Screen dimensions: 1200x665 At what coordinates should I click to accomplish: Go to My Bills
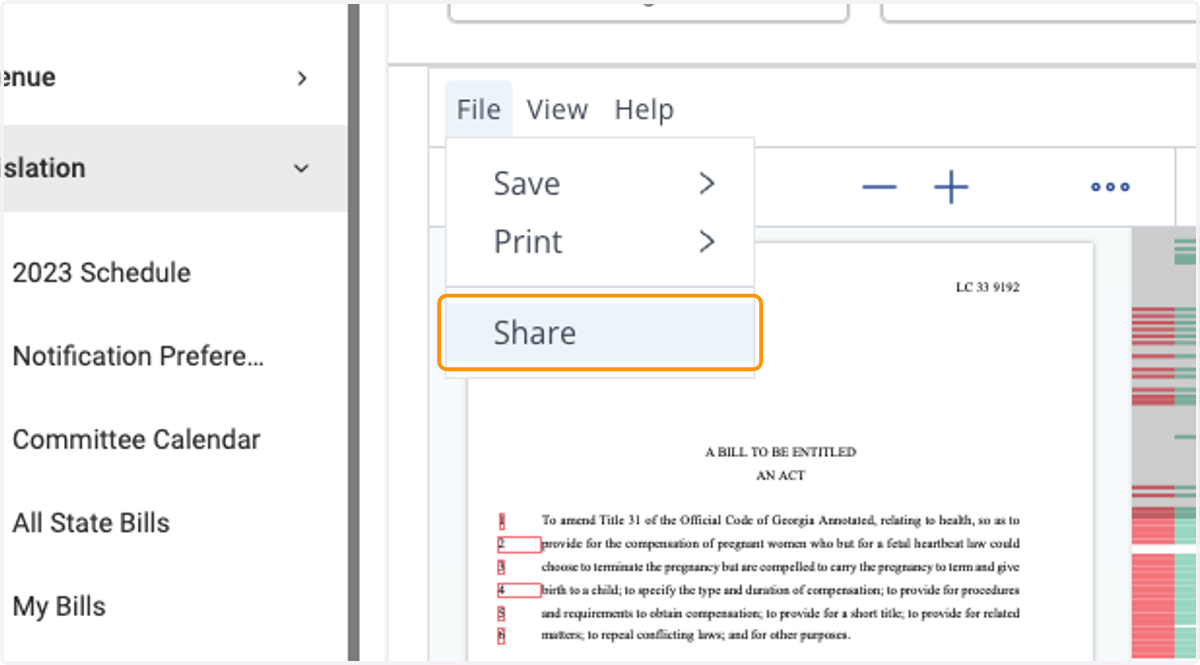[x=59, y=606]
